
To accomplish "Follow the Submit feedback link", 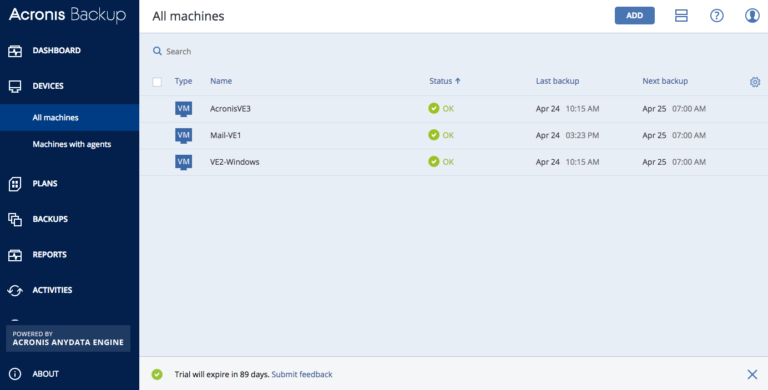I will point(302,374).
